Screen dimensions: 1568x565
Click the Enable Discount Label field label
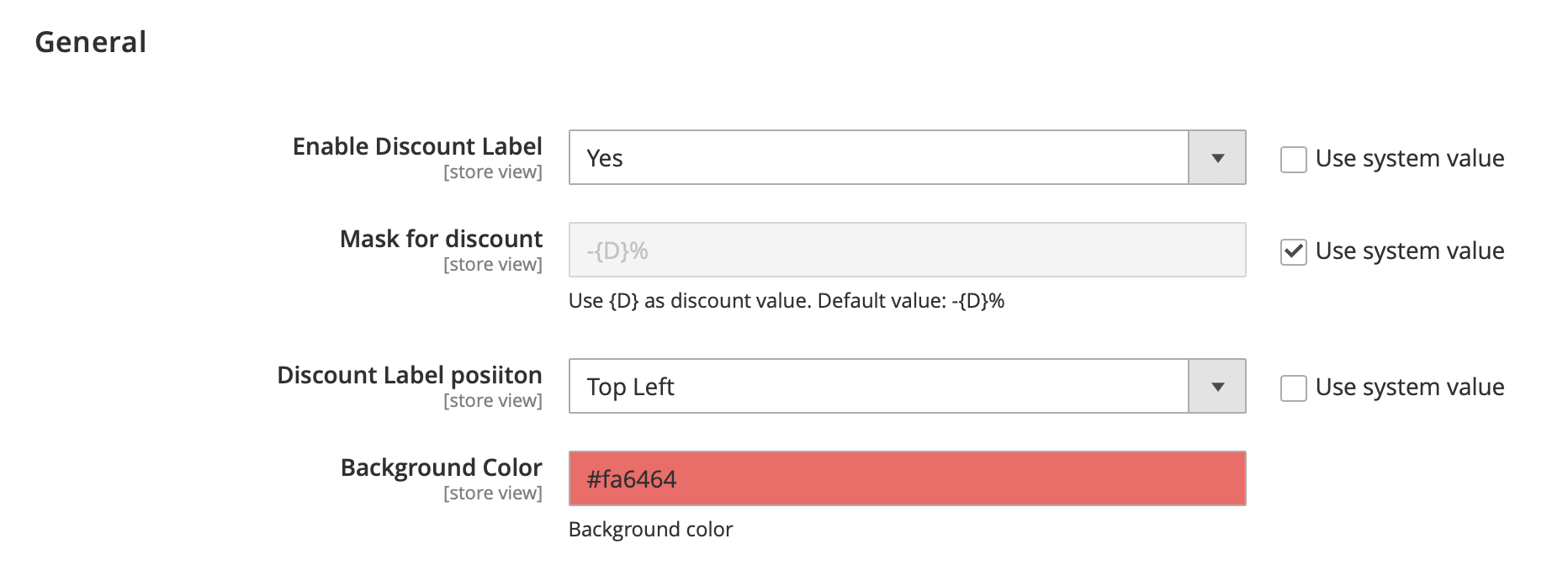[417, 146]
